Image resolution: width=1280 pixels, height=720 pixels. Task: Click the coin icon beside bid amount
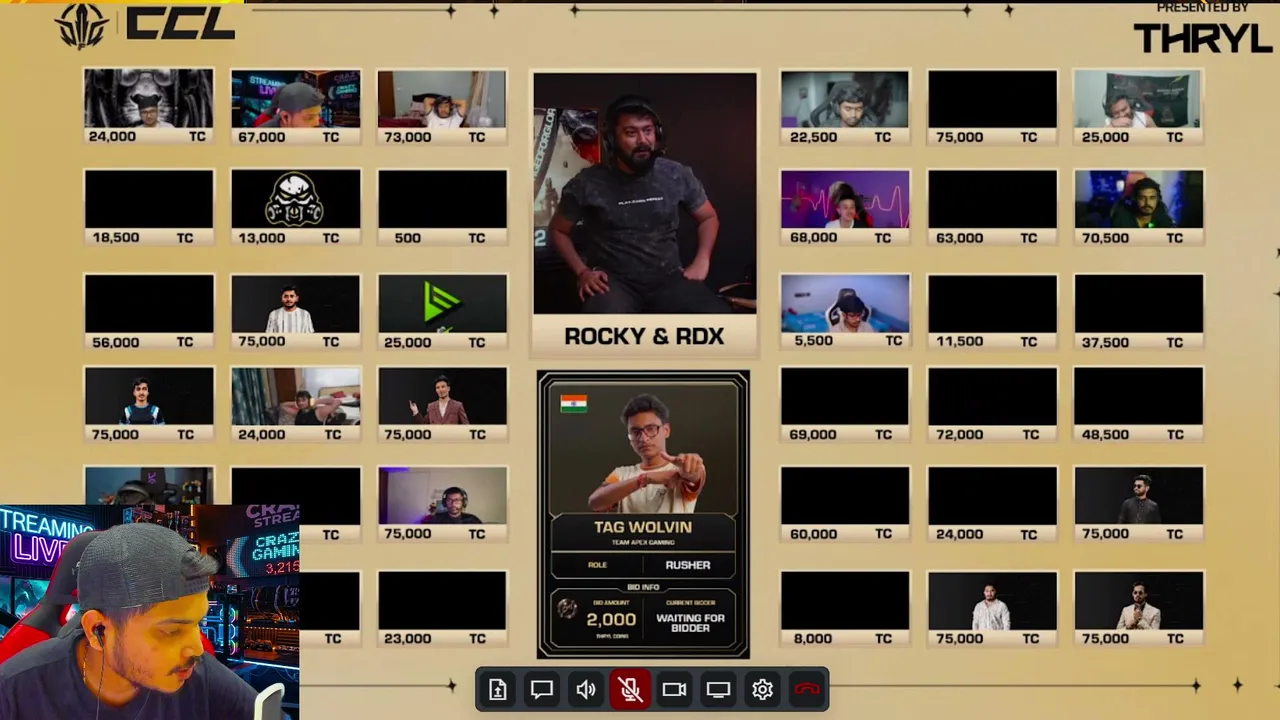[x=567, y=610]
